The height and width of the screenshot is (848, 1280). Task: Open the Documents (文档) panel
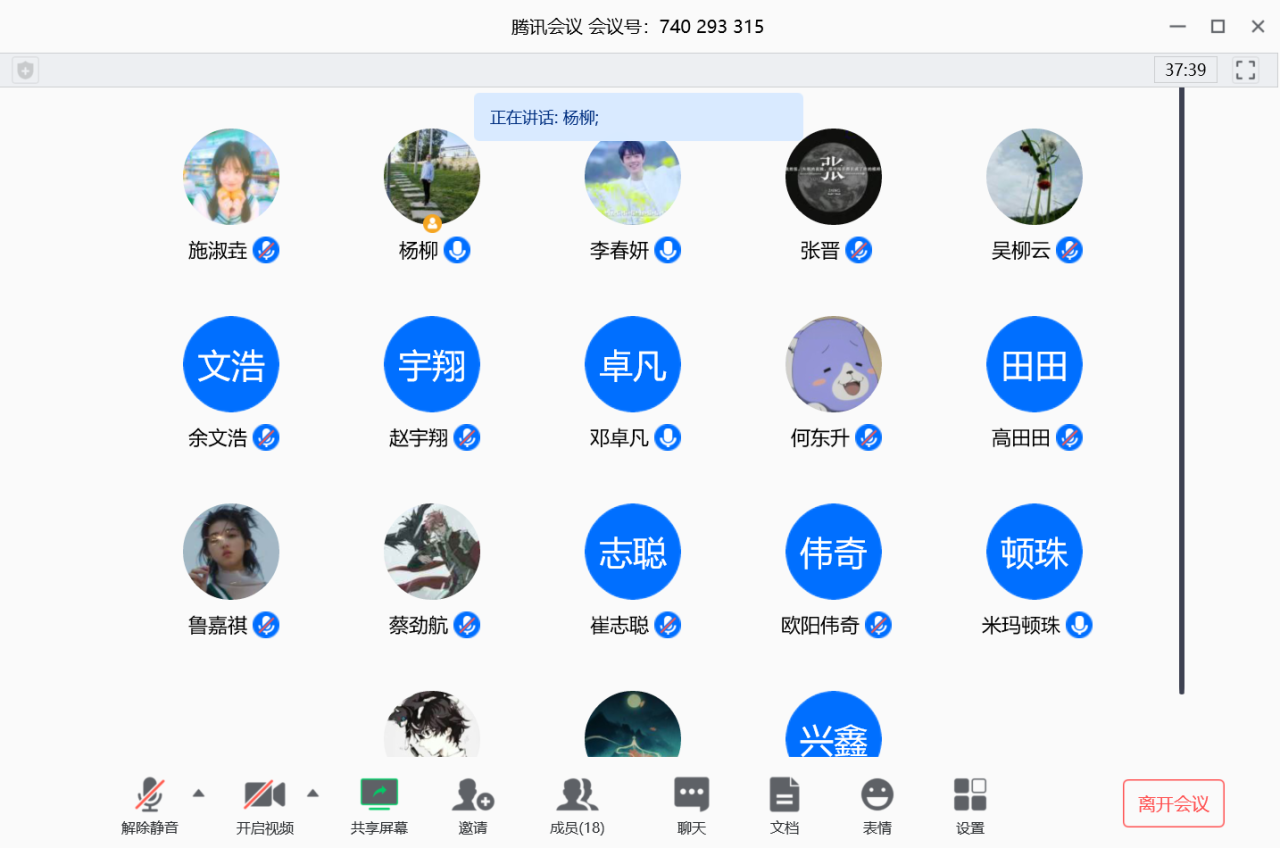[x=784, y=796]
